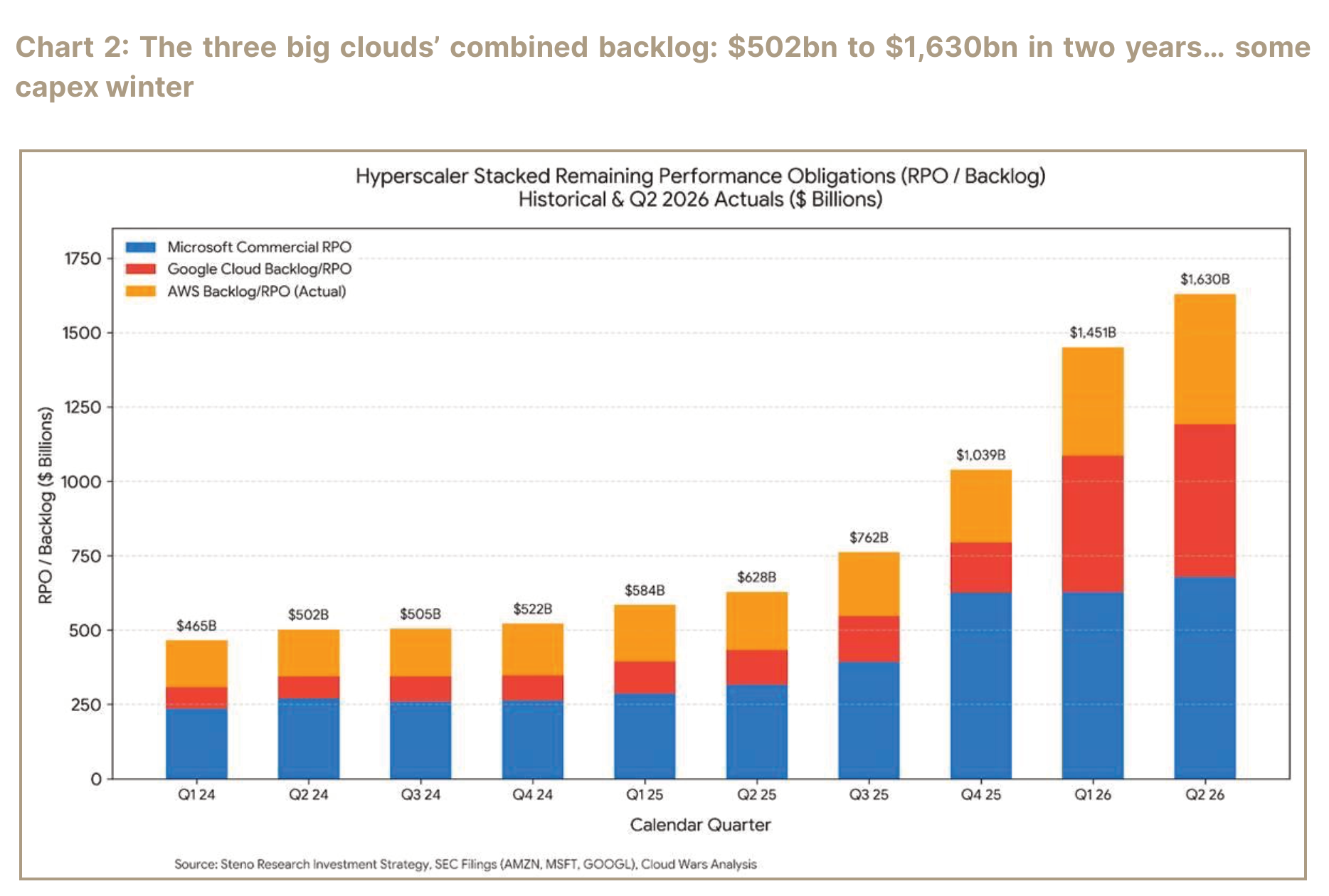The image size is (1329, 896).
Task: Click the '1250' y-axis tick label
Action: click(83, 407)
